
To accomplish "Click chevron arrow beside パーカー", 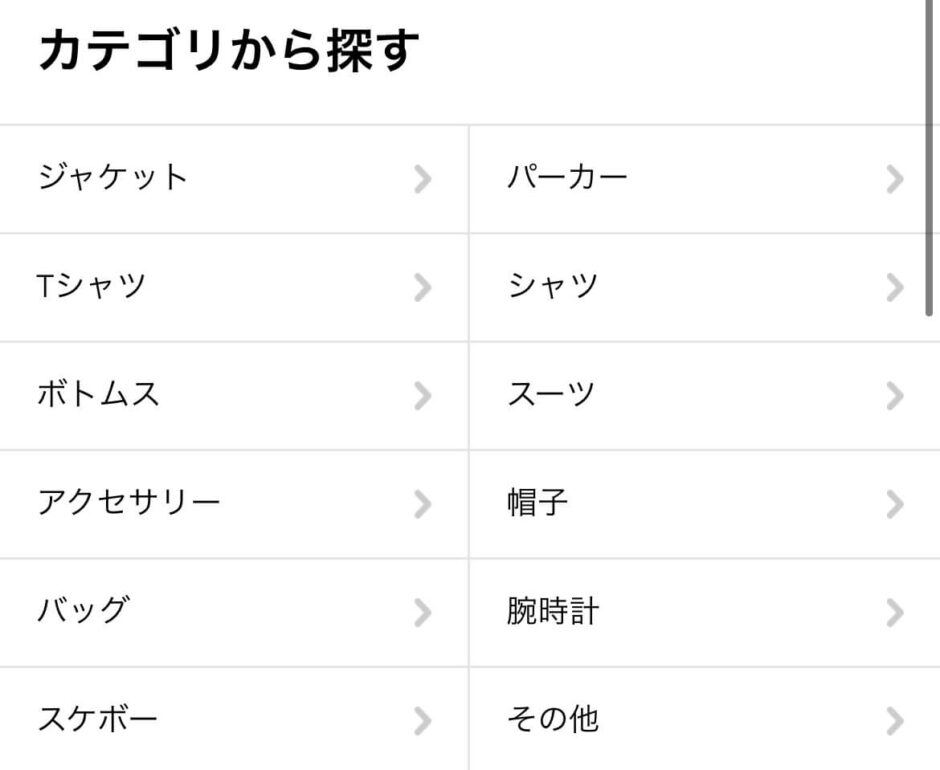I will tap(895, 180).
